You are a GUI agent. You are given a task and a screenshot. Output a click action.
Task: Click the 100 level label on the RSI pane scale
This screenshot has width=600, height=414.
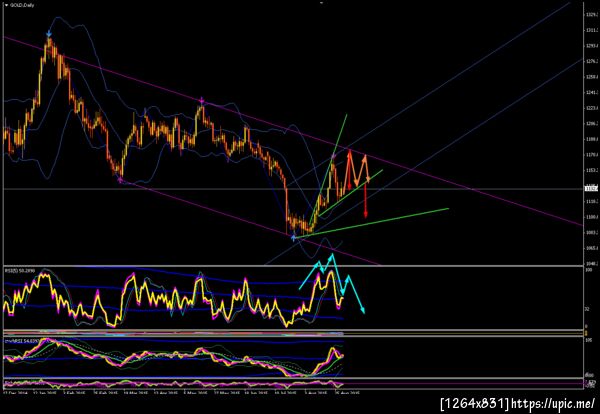click(589, 271)
